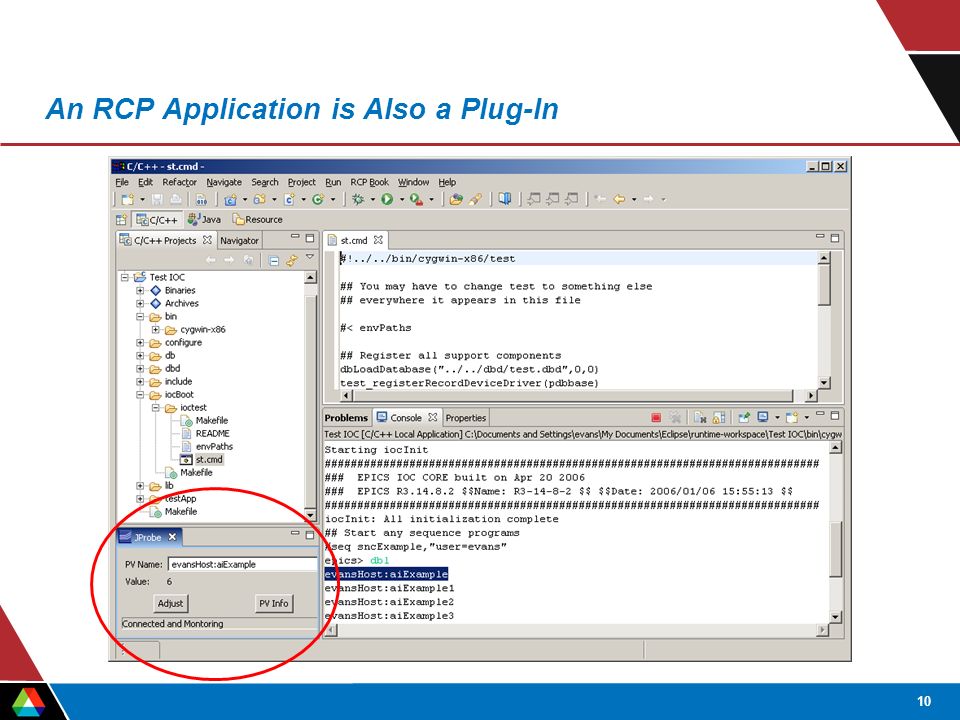Switch to the Resource perspective
This screenshot has width=960, height=720.
pyautogui.click(x=257, y=219)
